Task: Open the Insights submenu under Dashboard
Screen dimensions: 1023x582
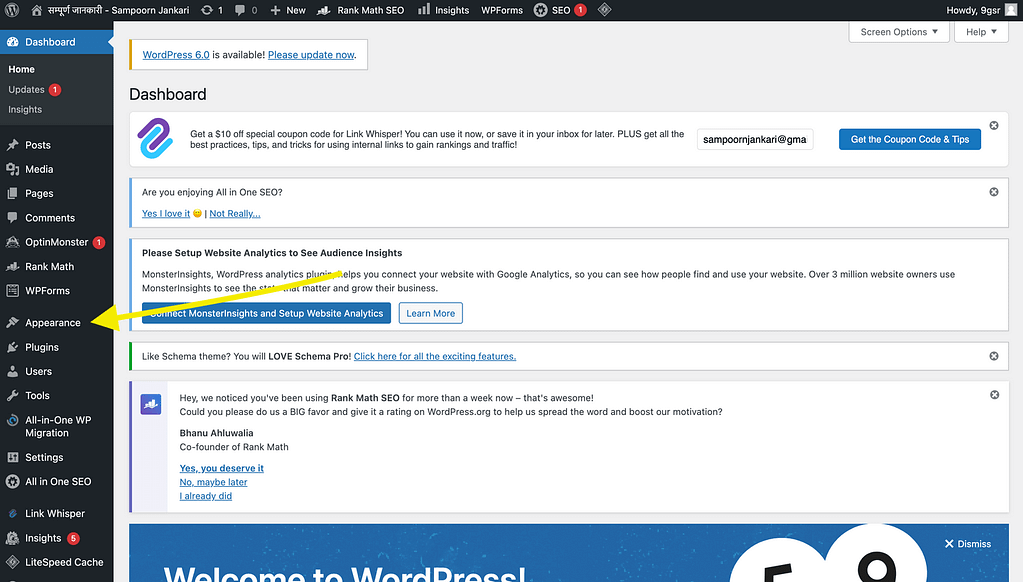Action: [25, 110]
